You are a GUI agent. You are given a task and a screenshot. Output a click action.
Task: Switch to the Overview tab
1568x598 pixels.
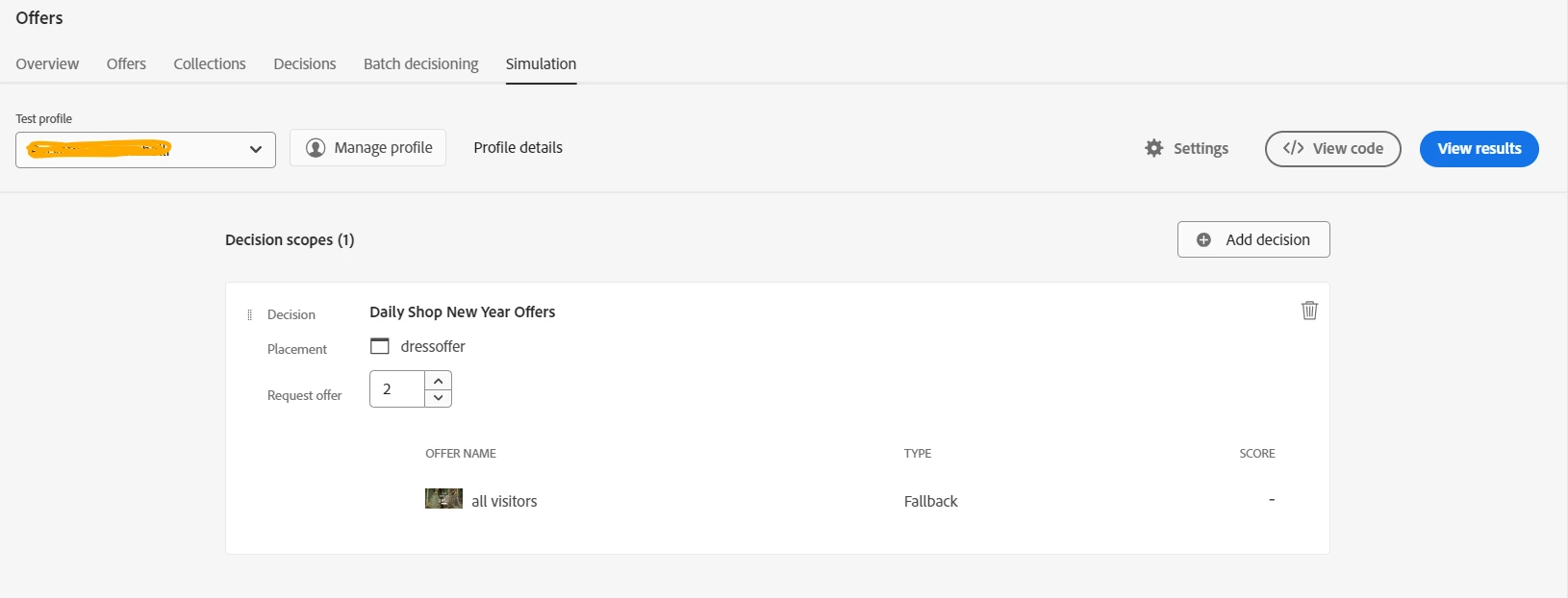pos(47,63)
